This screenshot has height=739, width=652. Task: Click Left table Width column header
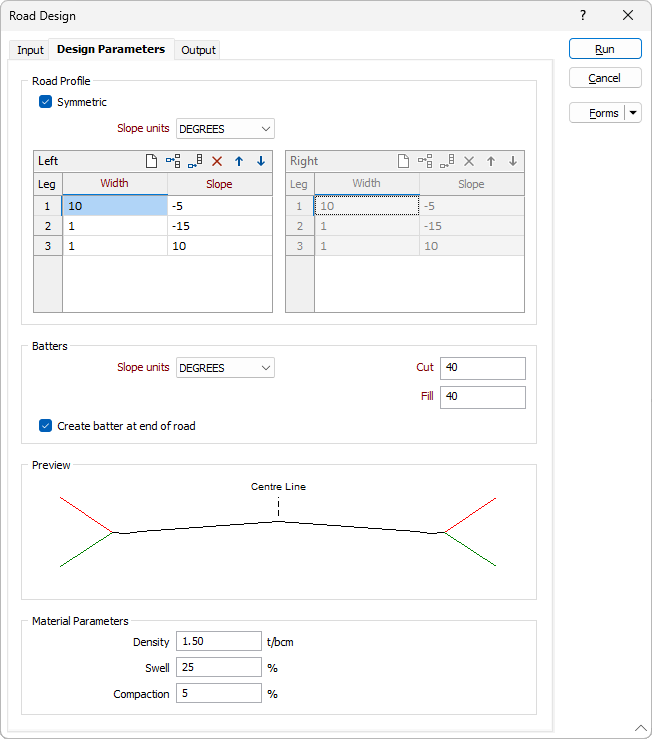115,184
